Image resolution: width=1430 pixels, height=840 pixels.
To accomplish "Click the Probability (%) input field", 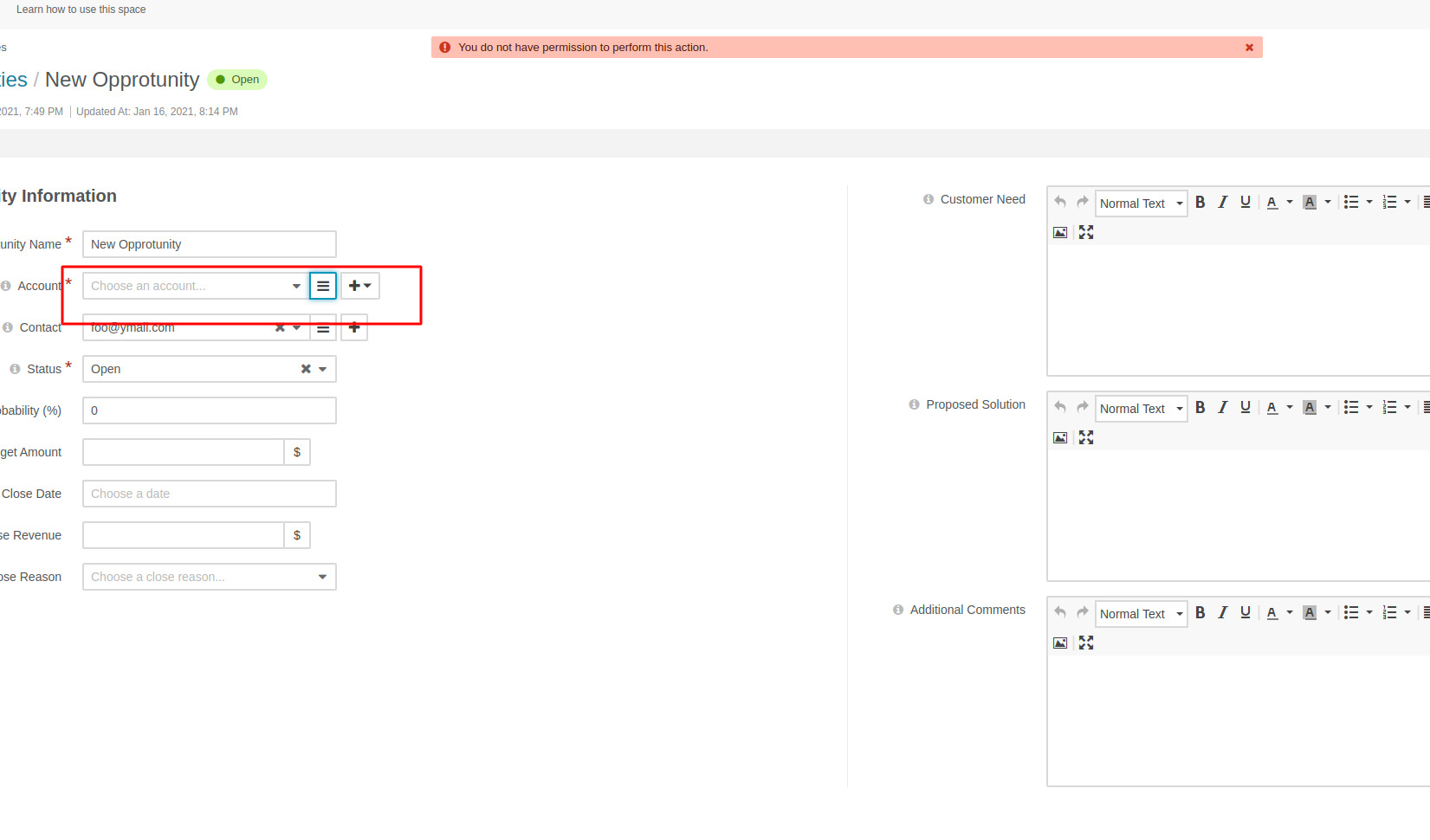I will pos(210,410).
